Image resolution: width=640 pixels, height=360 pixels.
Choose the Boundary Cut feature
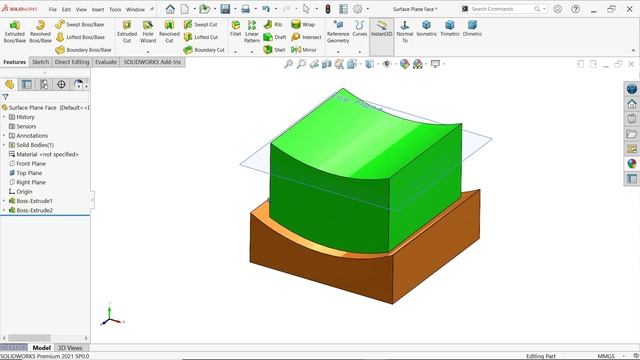coord(204,50)
